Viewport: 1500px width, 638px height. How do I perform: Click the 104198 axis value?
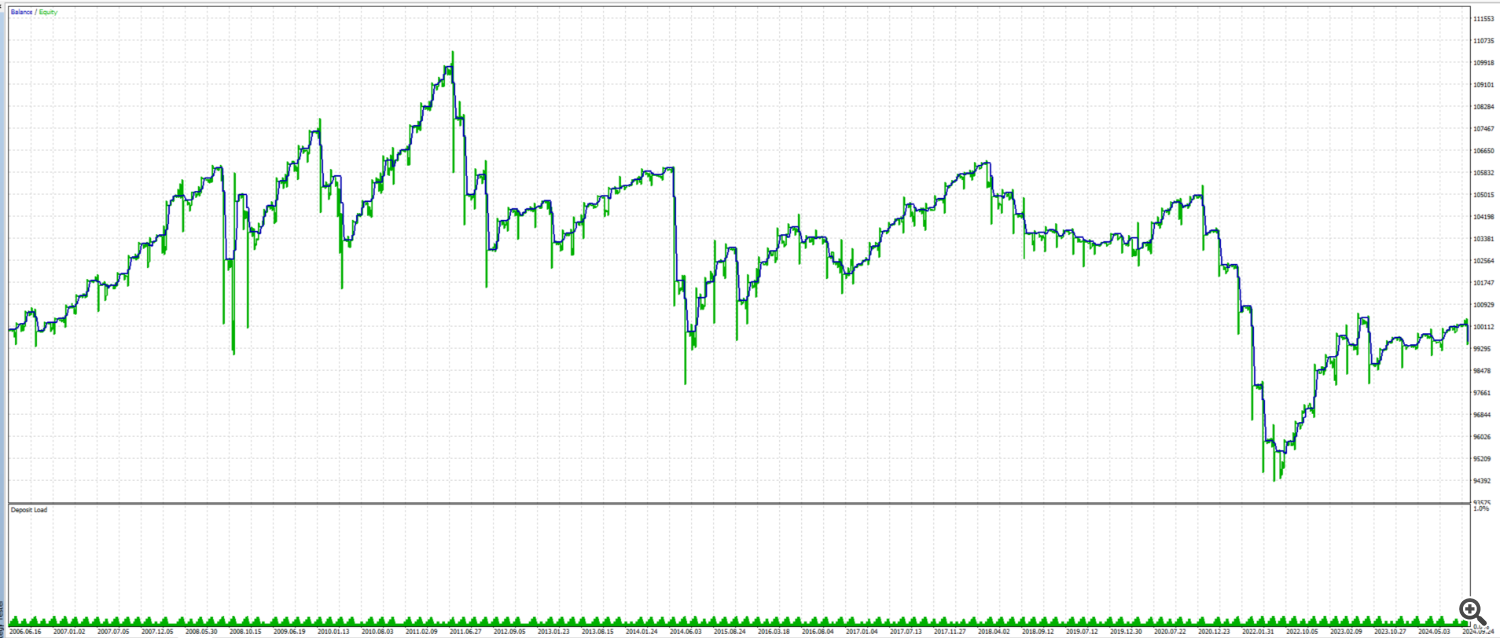click(x=1484, y=217)
